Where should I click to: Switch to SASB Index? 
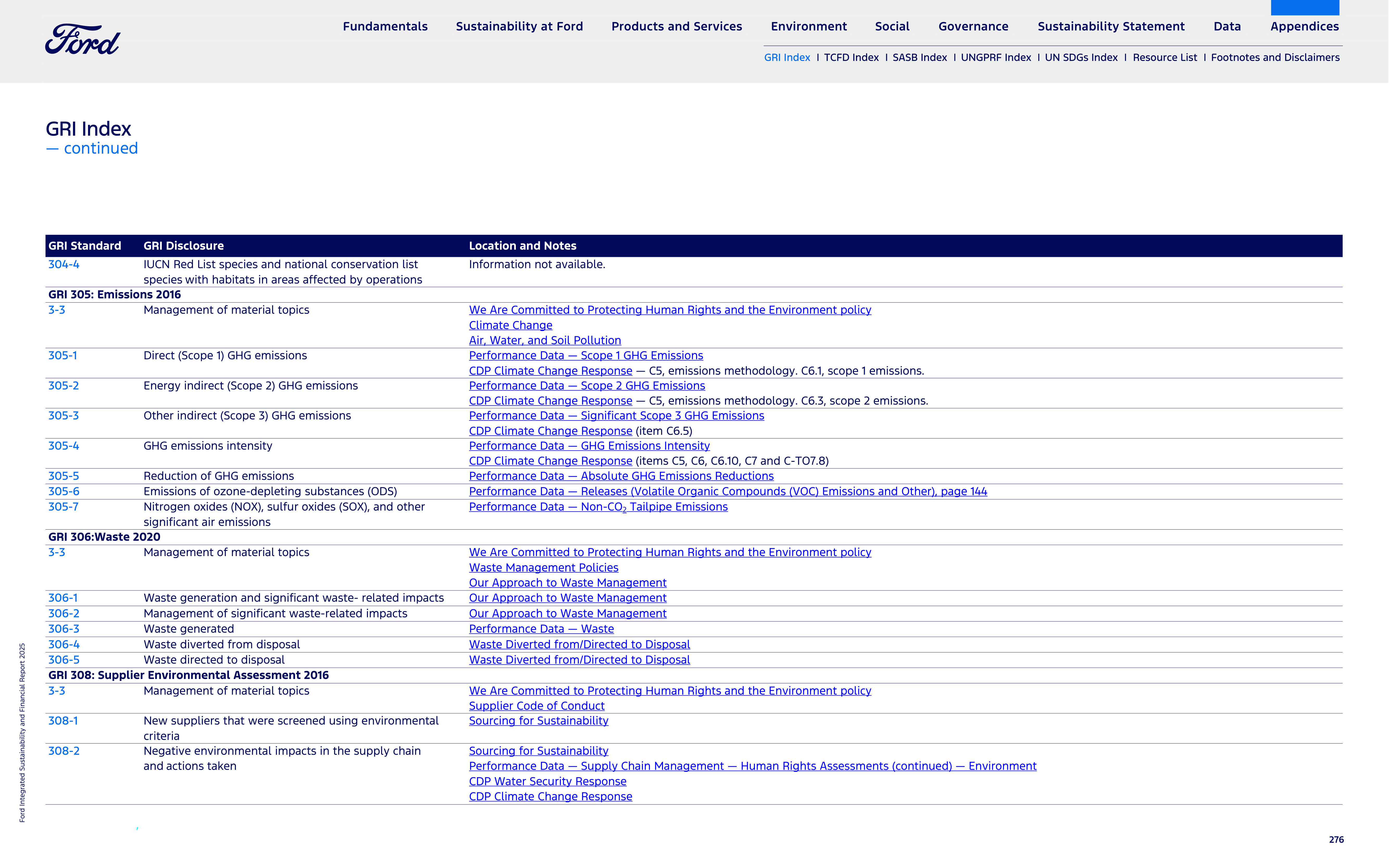(919, 58)
